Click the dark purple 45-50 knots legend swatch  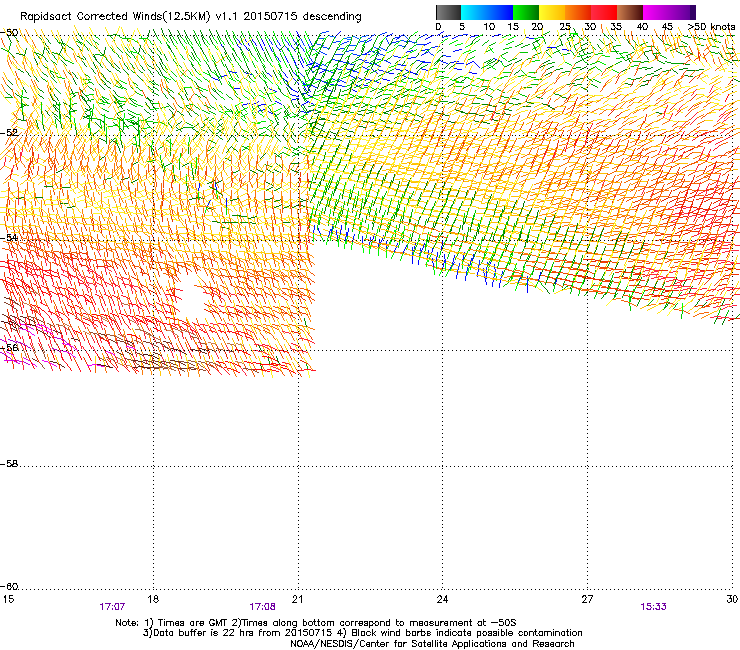682,12
